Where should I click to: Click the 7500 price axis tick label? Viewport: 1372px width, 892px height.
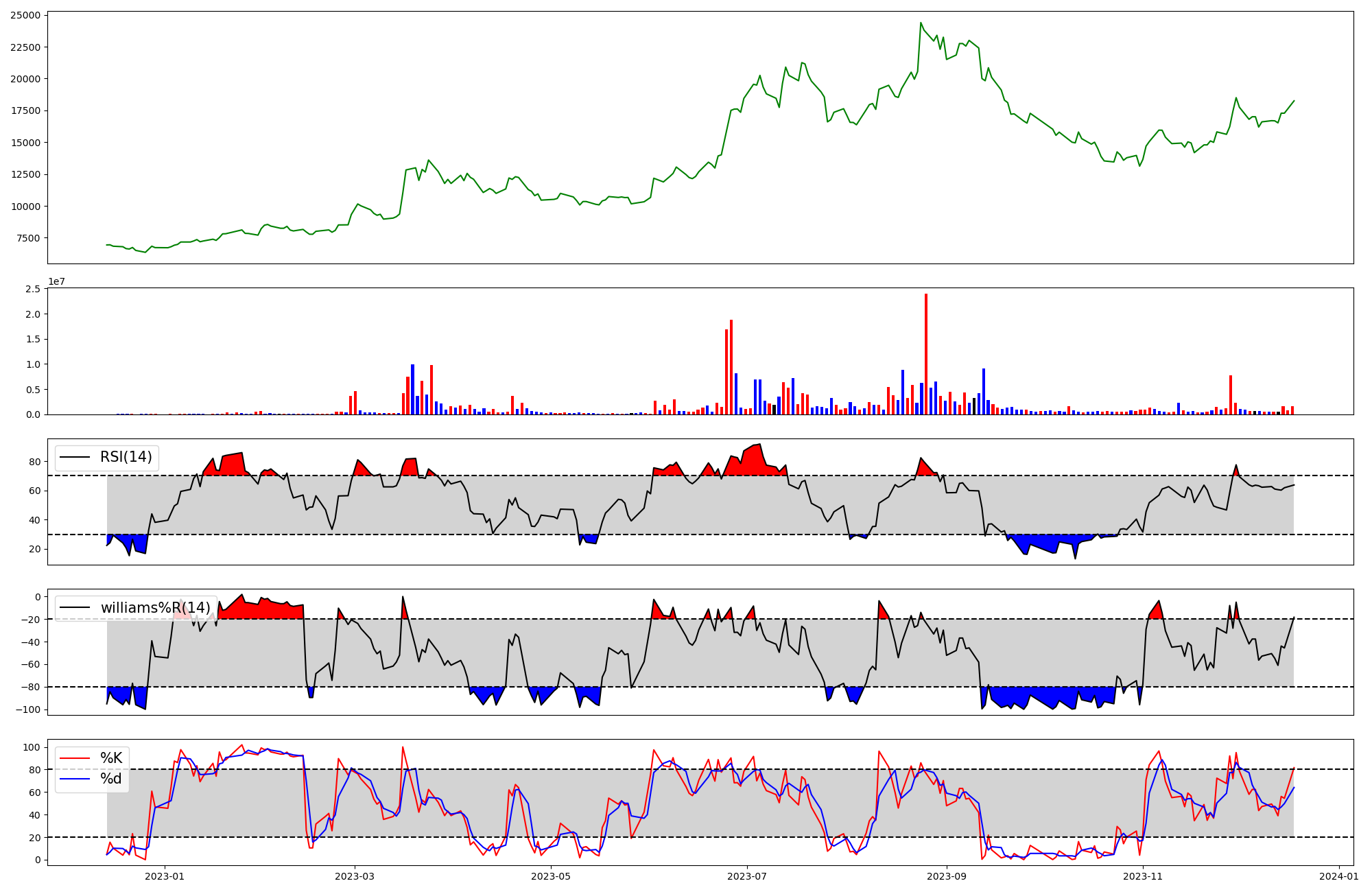pos(28,238)
